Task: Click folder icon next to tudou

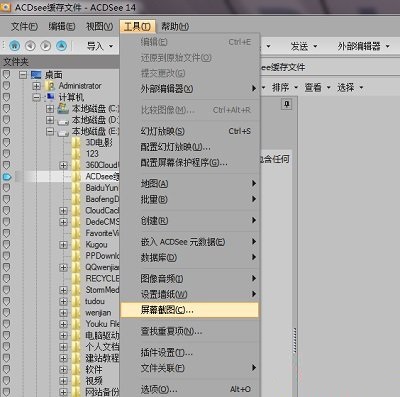Action: (76, 301)
